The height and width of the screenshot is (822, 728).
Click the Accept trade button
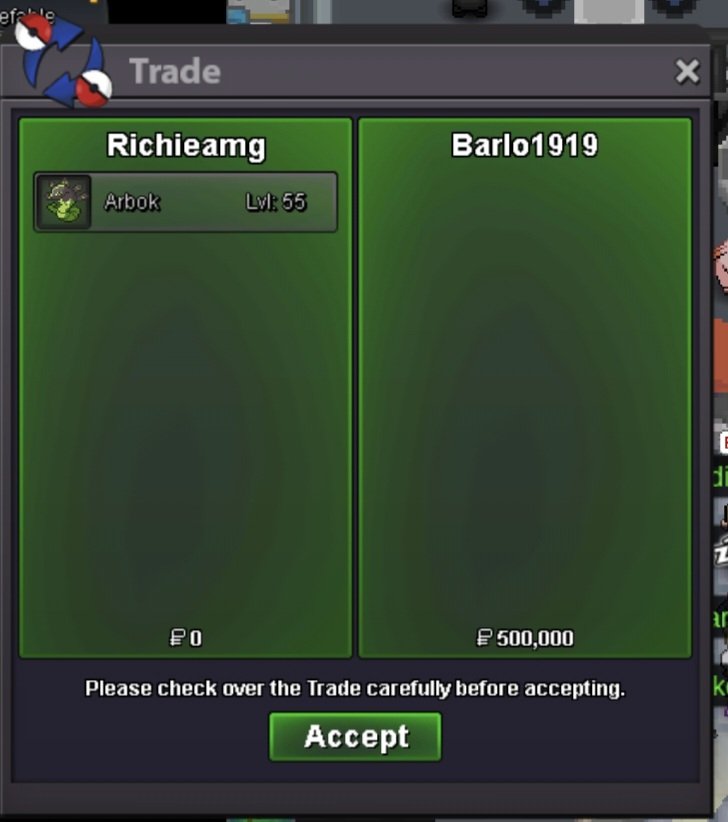coord(355,736)
